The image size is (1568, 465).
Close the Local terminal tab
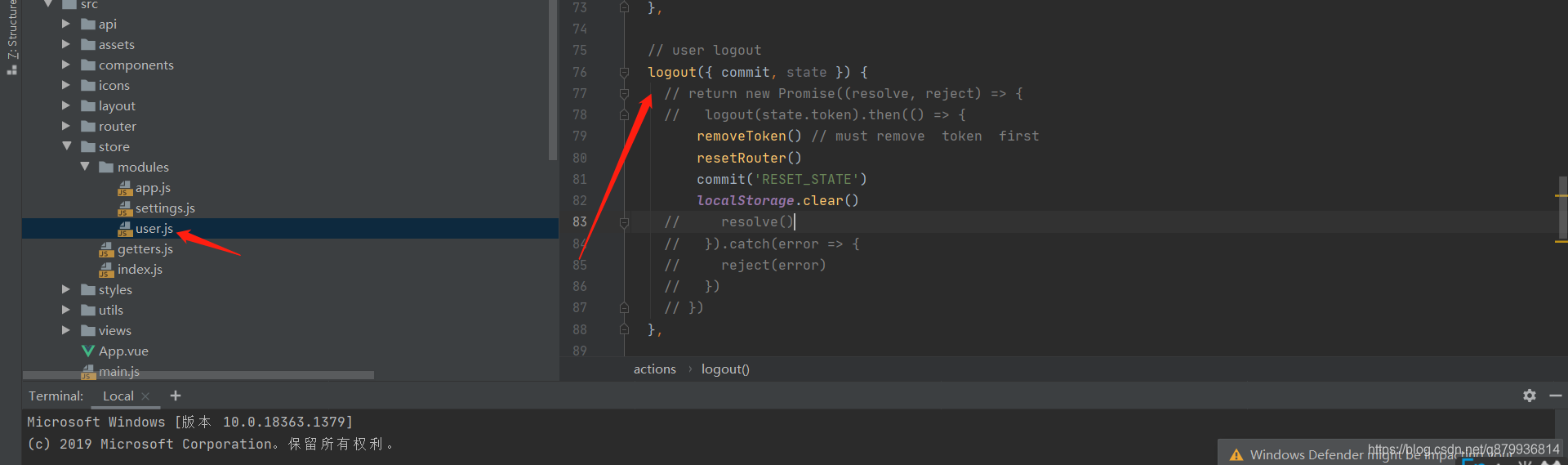(x=145, y=396)
